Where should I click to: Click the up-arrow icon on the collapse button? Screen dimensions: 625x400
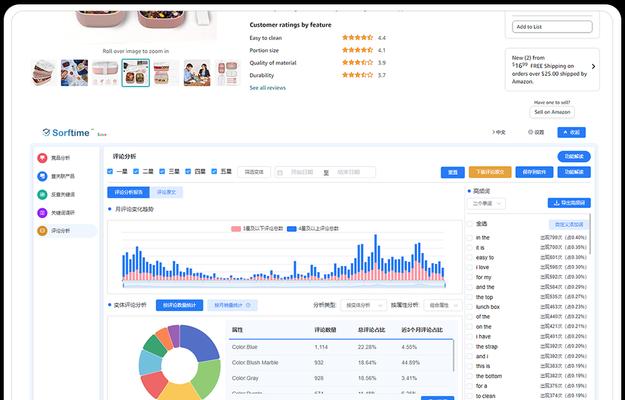click(565, 132)
